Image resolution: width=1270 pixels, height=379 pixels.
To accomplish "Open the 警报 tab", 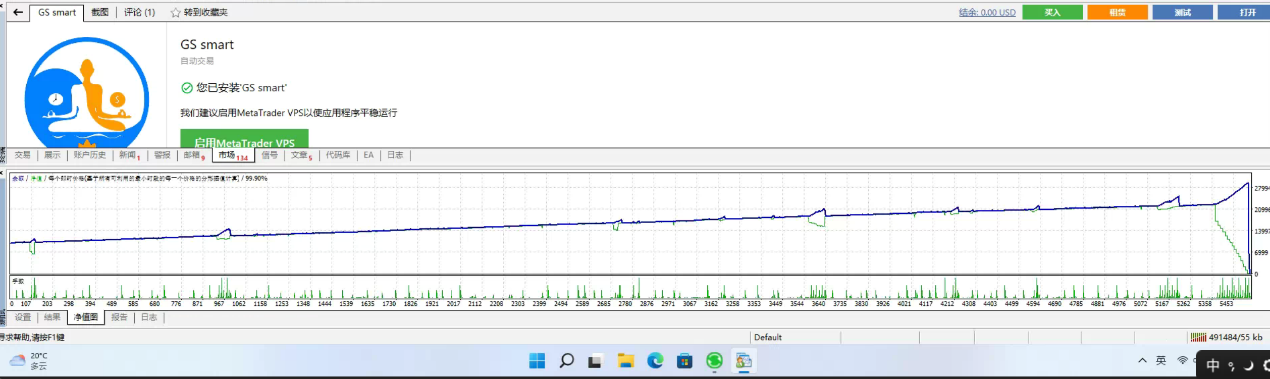I will (x=162, y=155).
